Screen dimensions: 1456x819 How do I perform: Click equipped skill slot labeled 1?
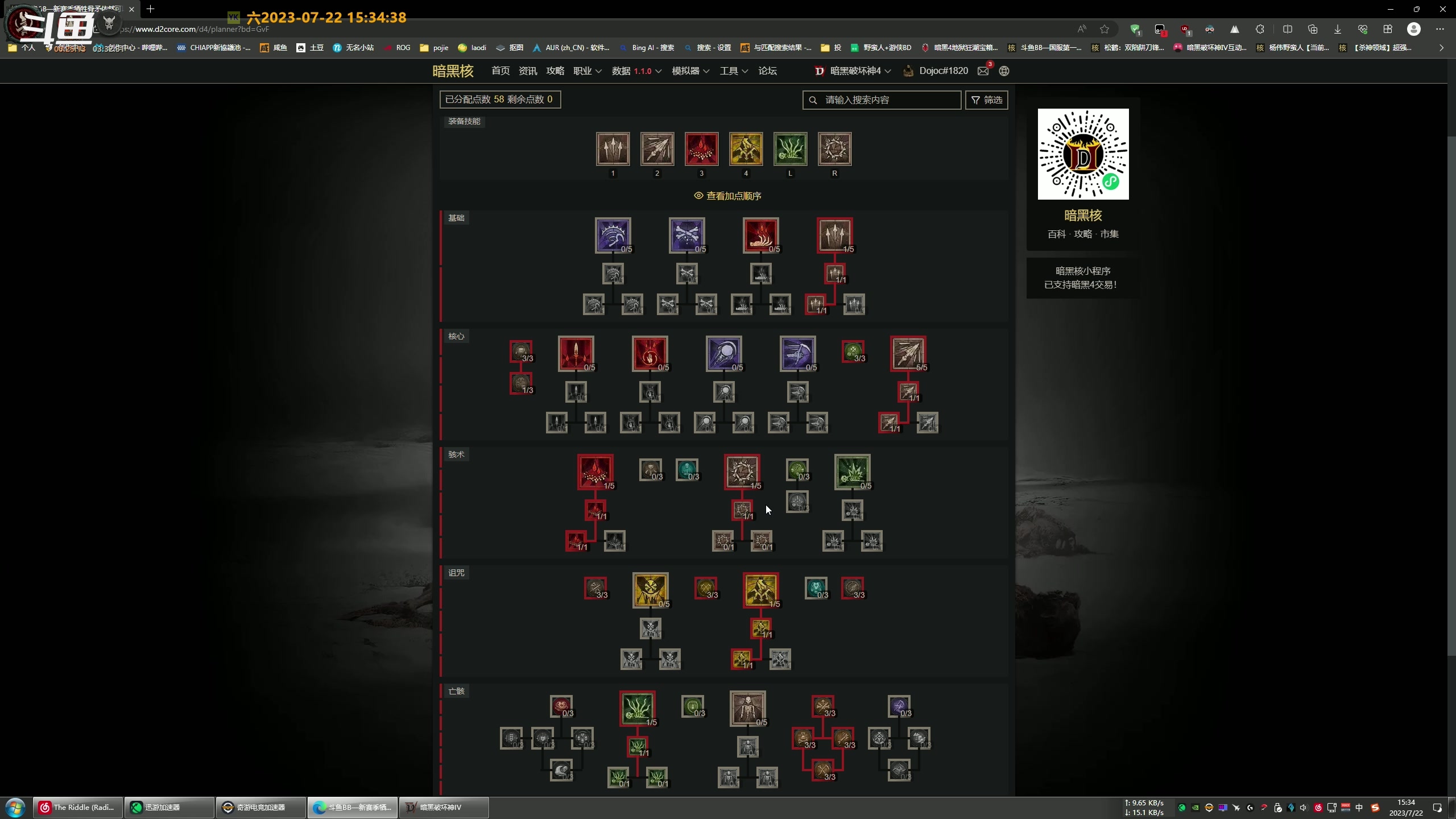pyautogui.click(x=613, y=149)
